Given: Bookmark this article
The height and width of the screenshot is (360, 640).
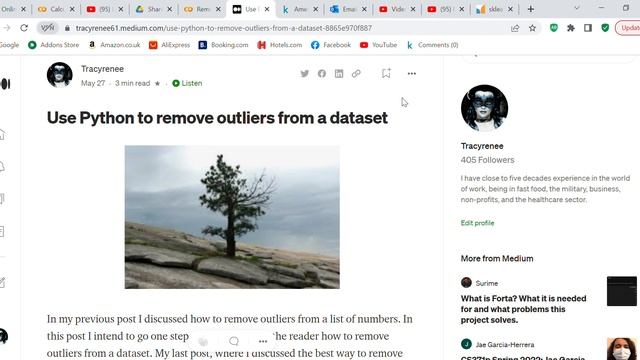Looking at the screenshot, I should [x=386, y=73].
